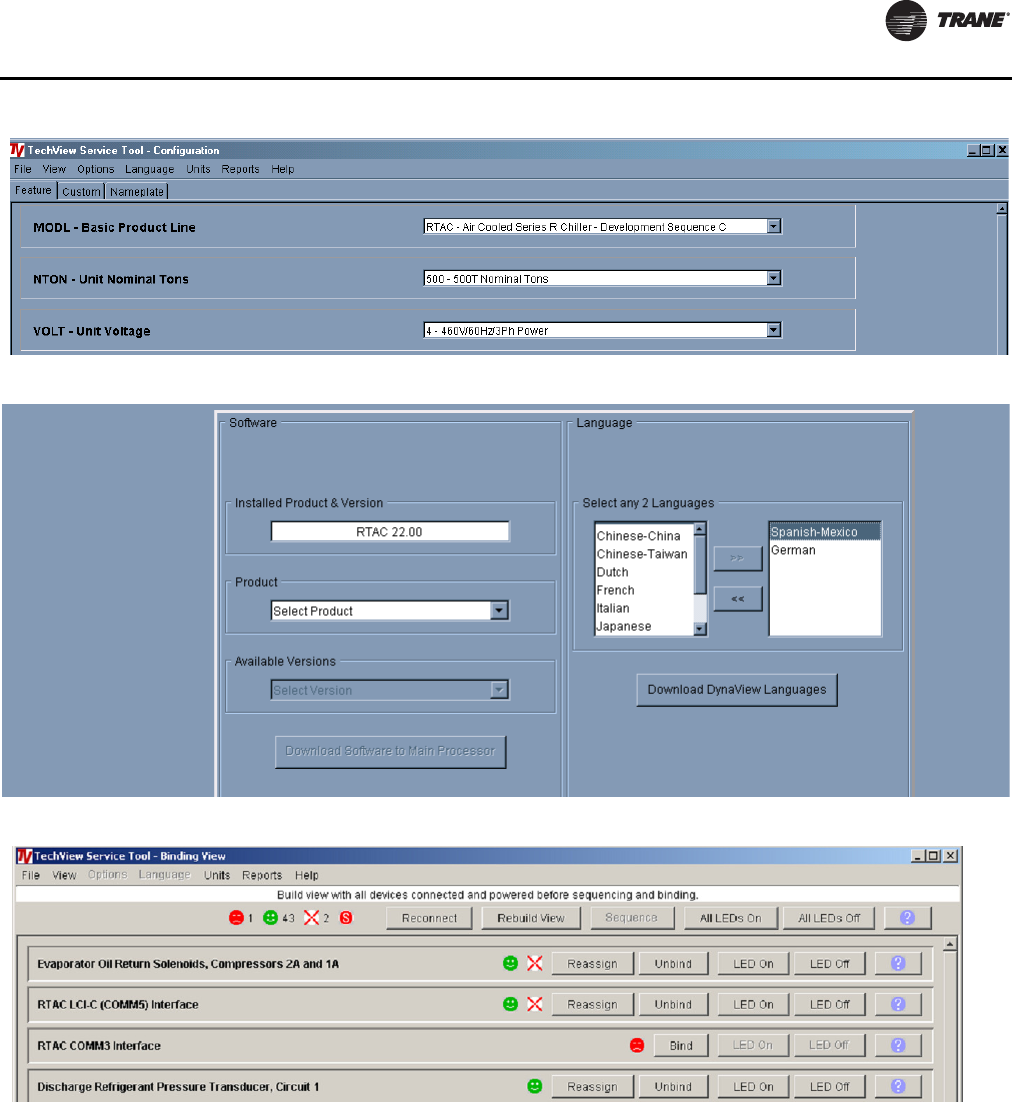Open View menu in Binding View
This screenshot has width=1012, height=1102.
64,876
